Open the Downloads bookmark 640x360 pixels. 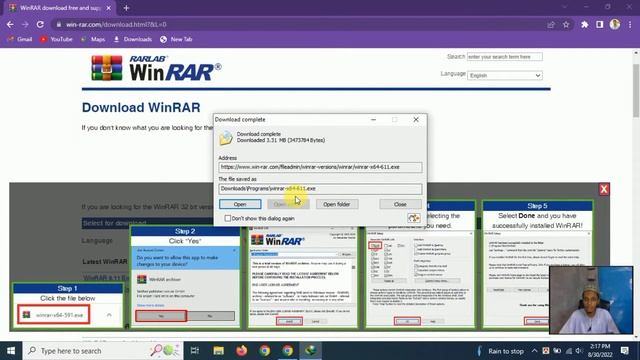pyautogui.click(x=133, y=39)
